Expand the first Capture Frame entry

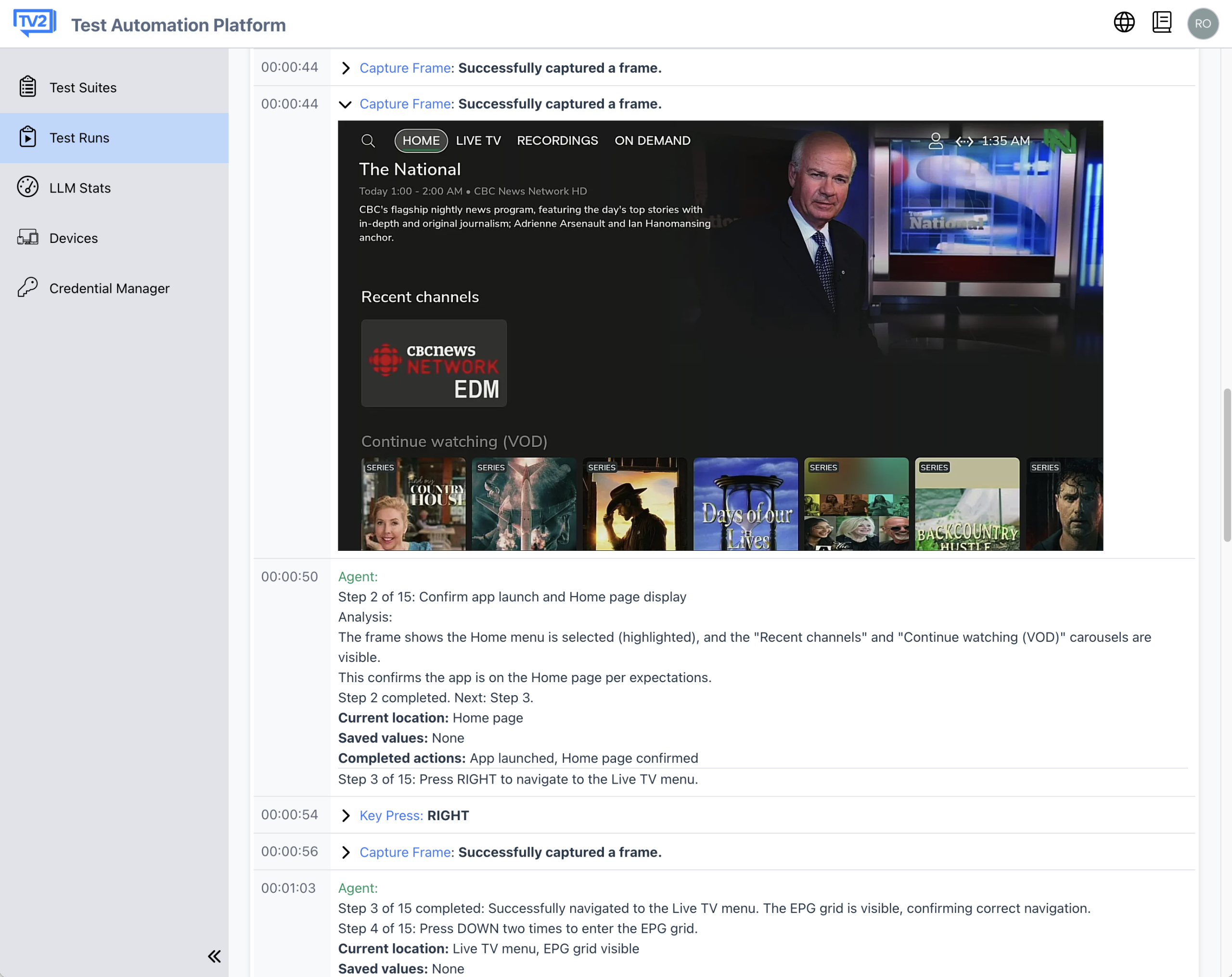click(x=346, y=68)
